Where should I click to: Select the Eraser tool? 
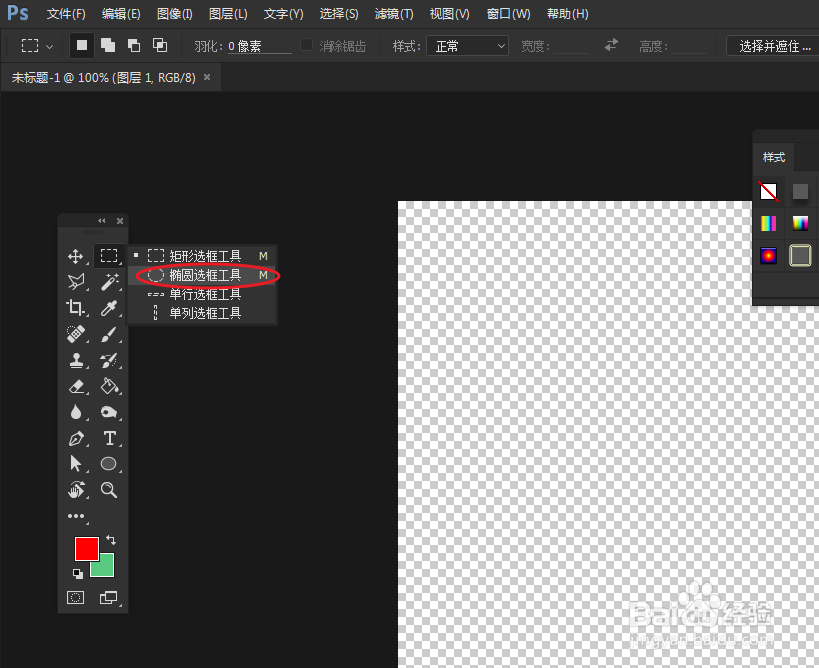[x=76, y=386]
